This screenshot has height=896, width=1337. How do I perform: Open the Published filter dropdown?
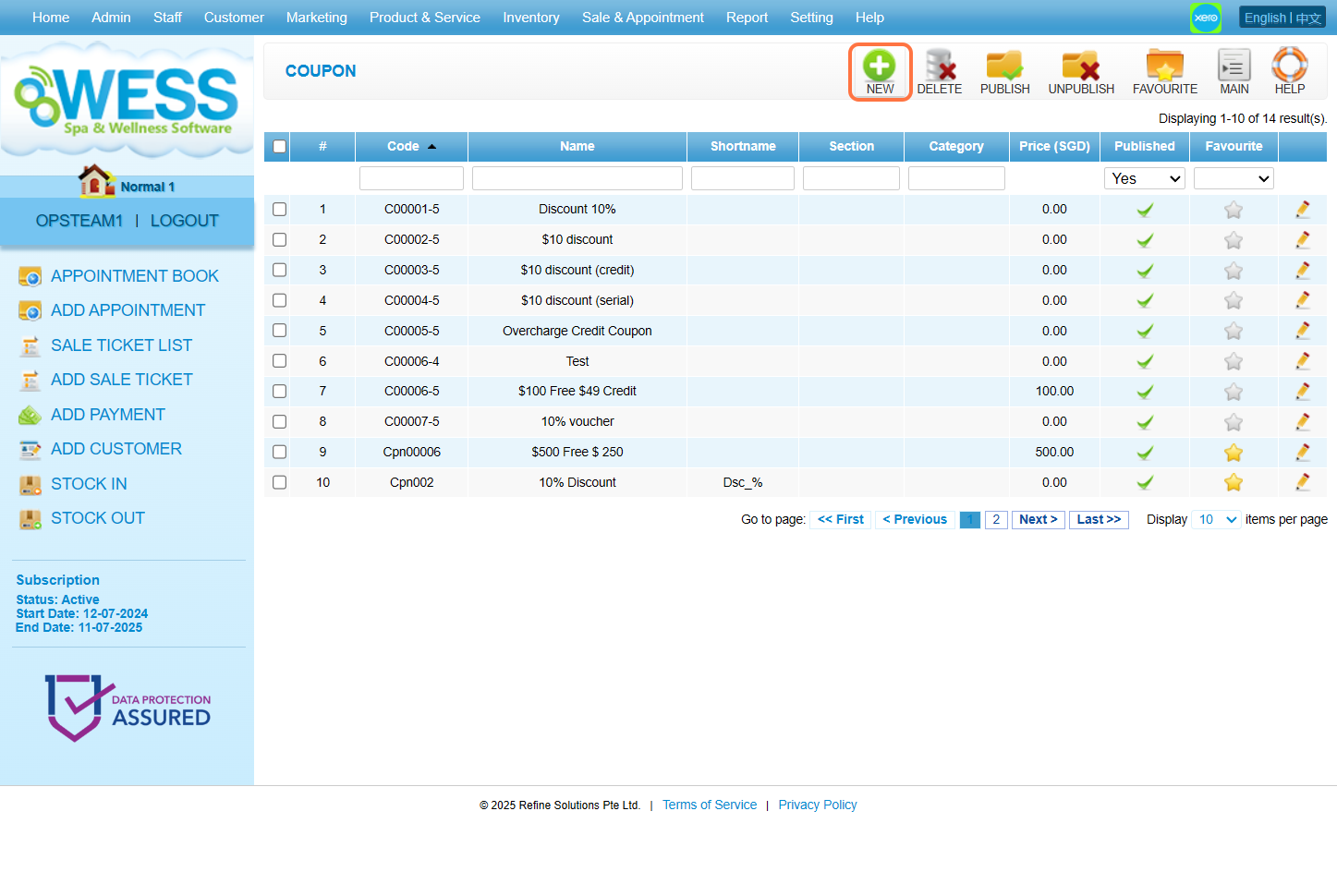[1145, 178]
